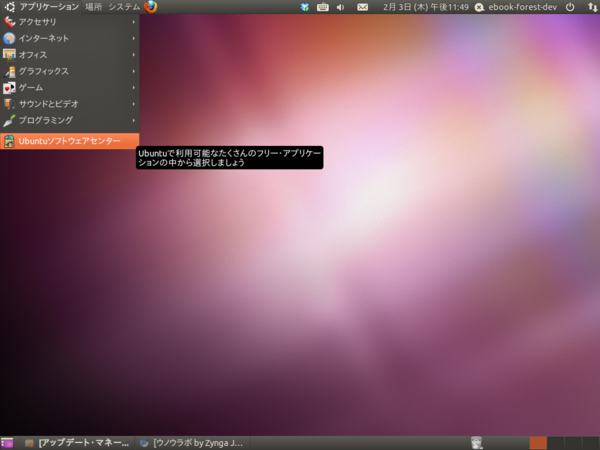
Task: Expand the アクセサリ submenu arrow
Action: tap(134, 22)
